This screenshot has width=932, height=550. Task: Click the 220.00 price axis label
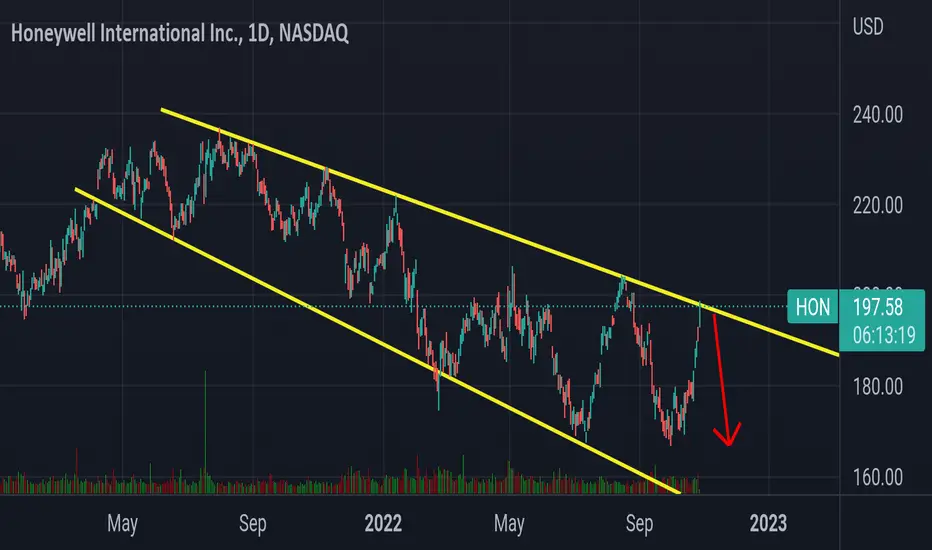(877, 206)
